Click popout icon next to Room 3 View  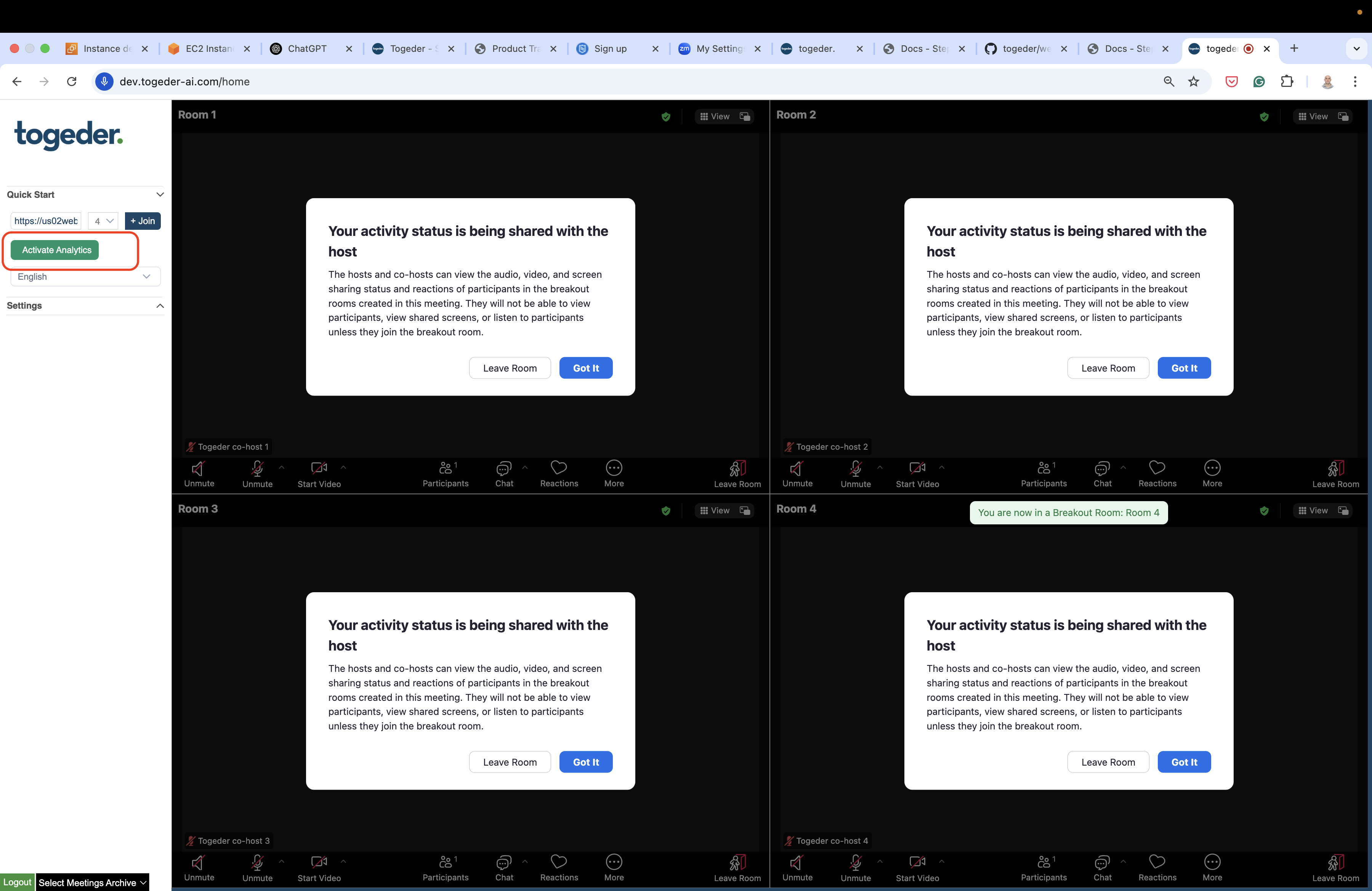coord(745,511)
